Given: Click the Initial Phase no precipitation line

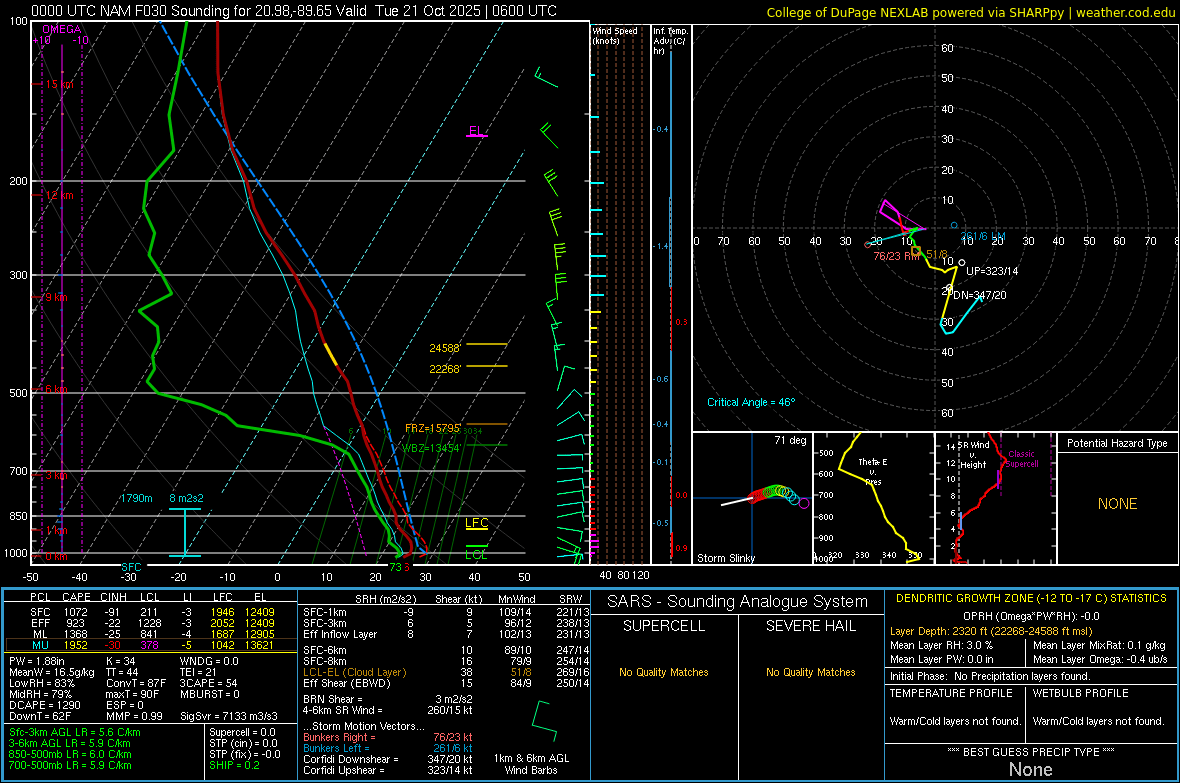Looking at the screenshot, I should tap(990, 677).
